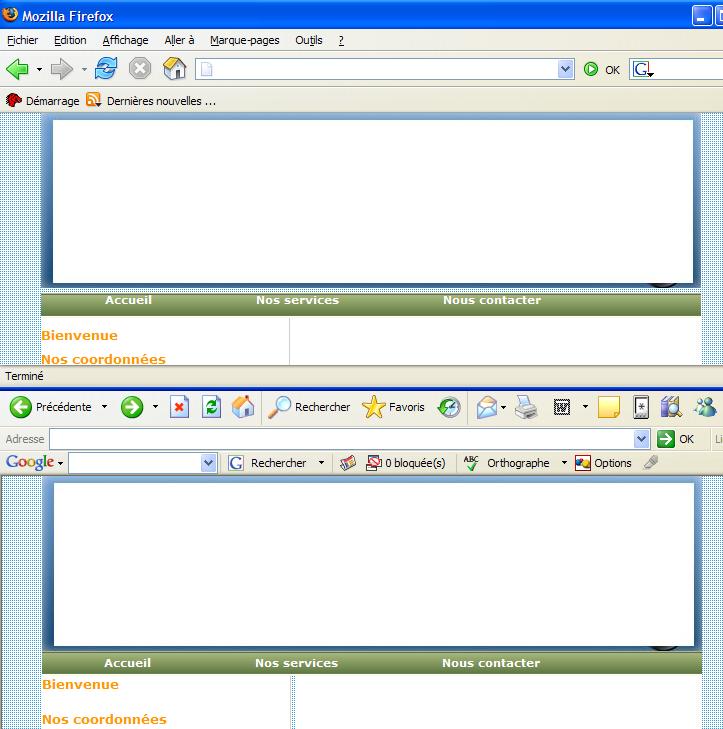
Task: Open History clock icon in IE
Action: [449, 407]
